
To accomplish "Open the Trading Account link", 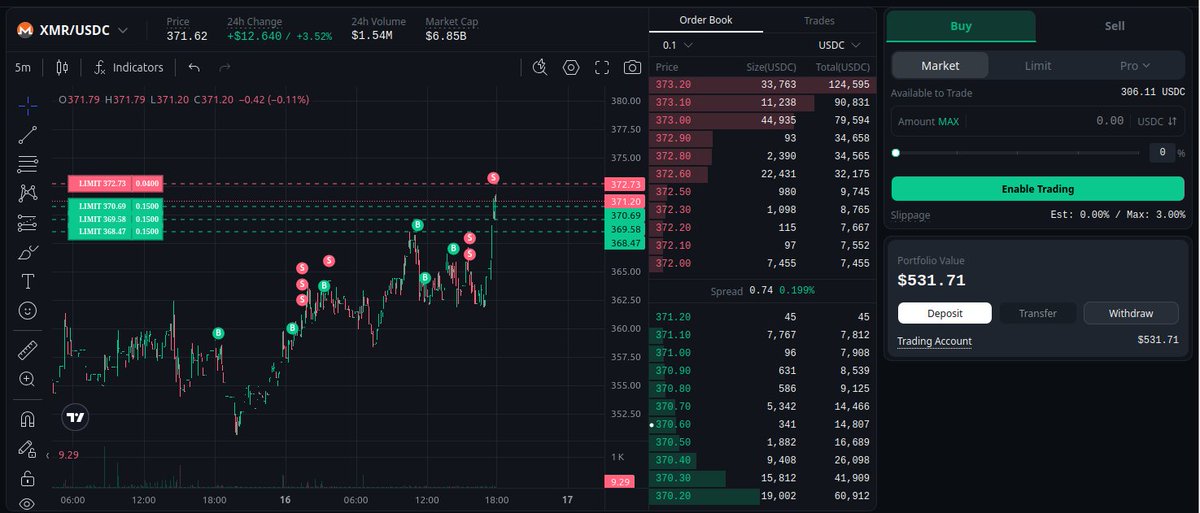I will [934, 341].
